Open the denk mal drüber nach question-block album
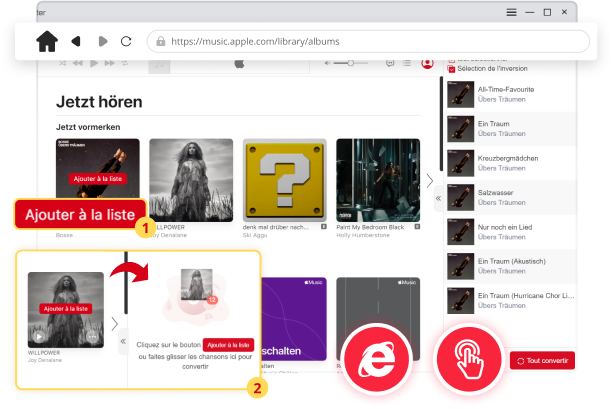 tap(285, 180)
